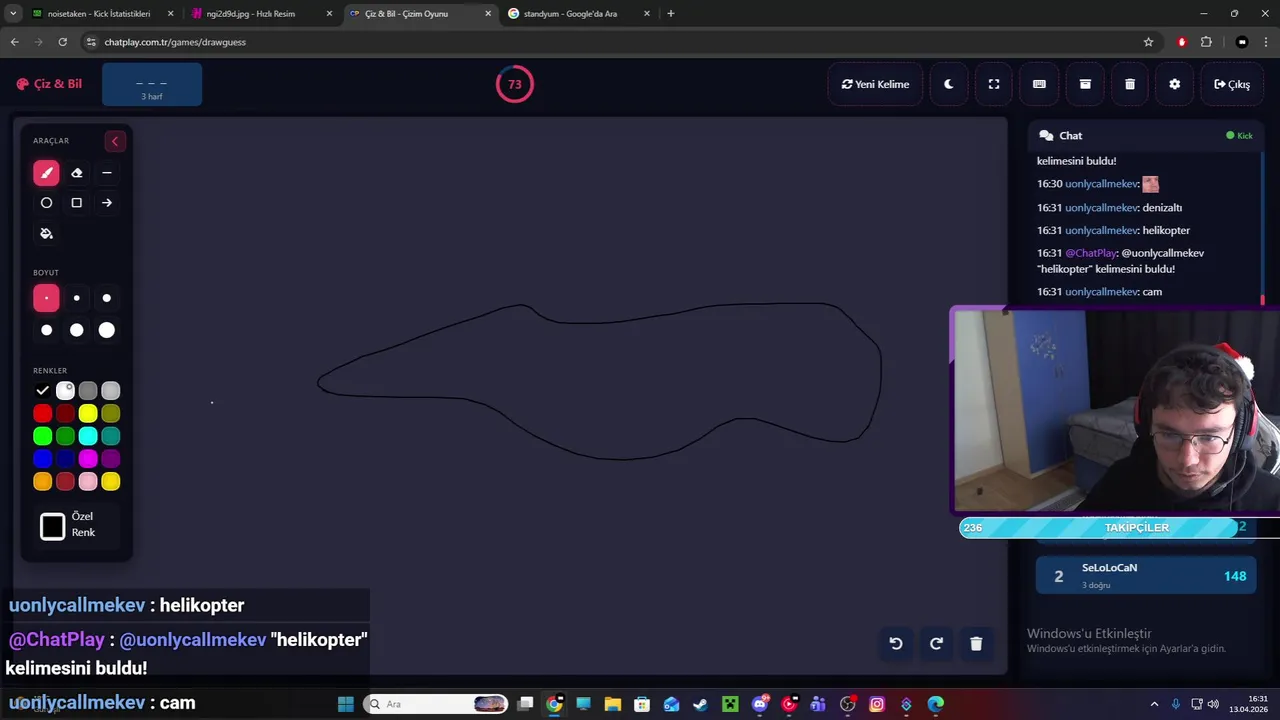Toggle dark mode with moon icon
This screenshot has width=1280, height=720.
tap(949, 84)
